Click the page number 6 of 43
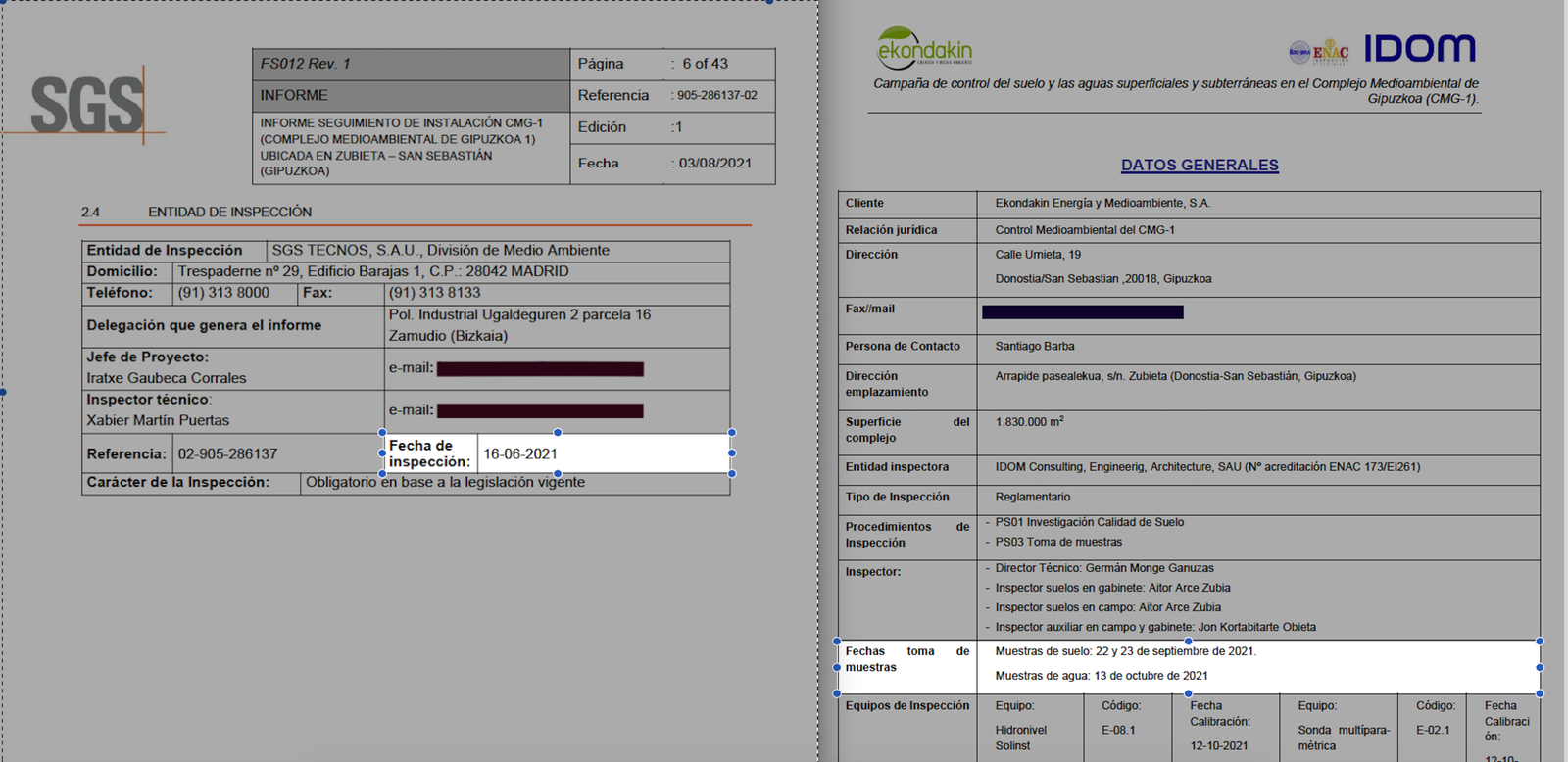The width and height of the screenshot is (1568, 762). (x=705, y=64)
